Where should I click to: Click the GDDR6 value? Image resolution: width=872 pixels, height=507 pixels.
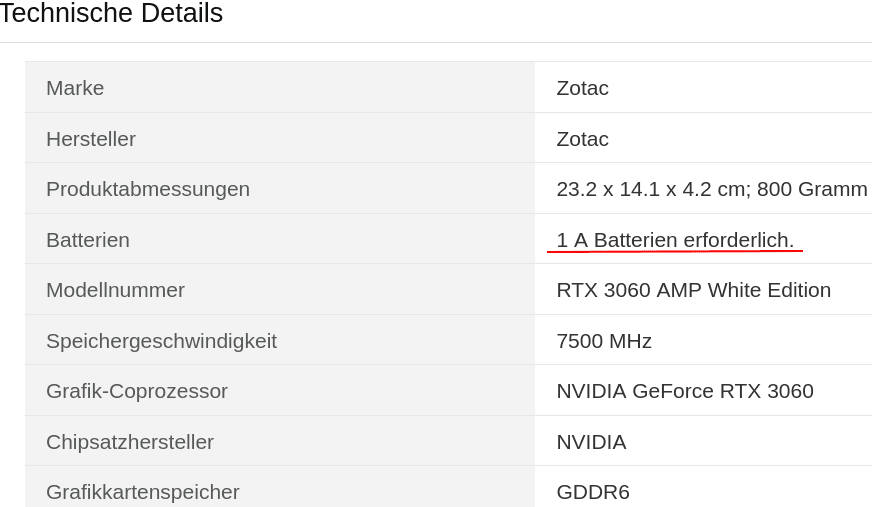(x=593, y=493)
